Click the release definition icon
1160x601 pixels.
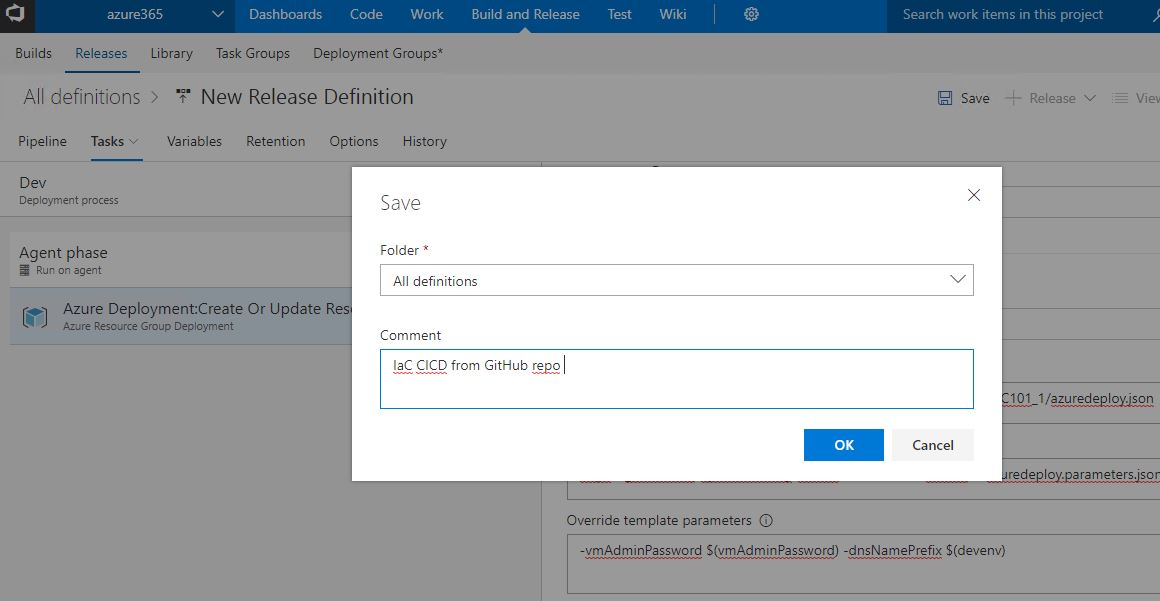click(x=183, y=96)
